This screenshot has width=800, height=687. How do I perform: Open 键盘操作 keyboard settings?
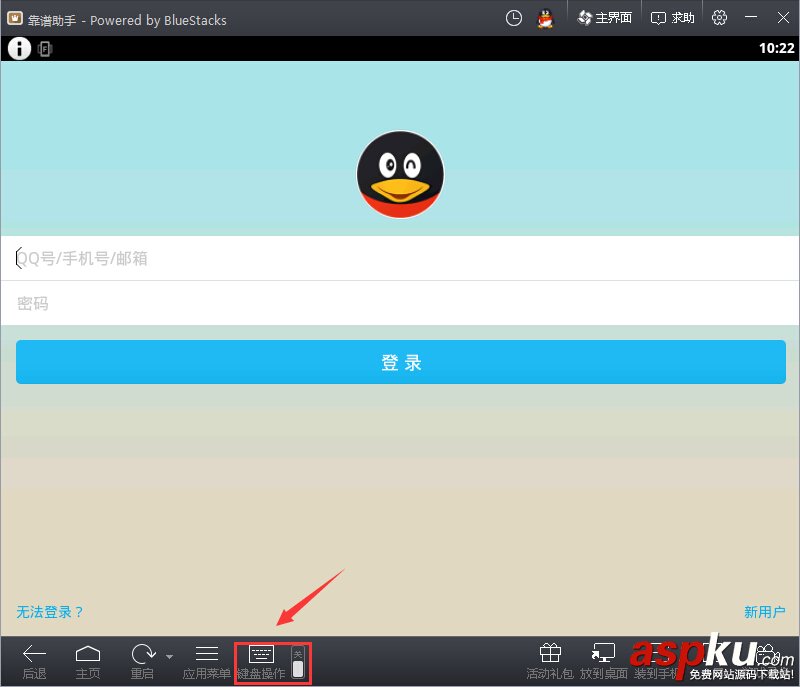[261, 661]
